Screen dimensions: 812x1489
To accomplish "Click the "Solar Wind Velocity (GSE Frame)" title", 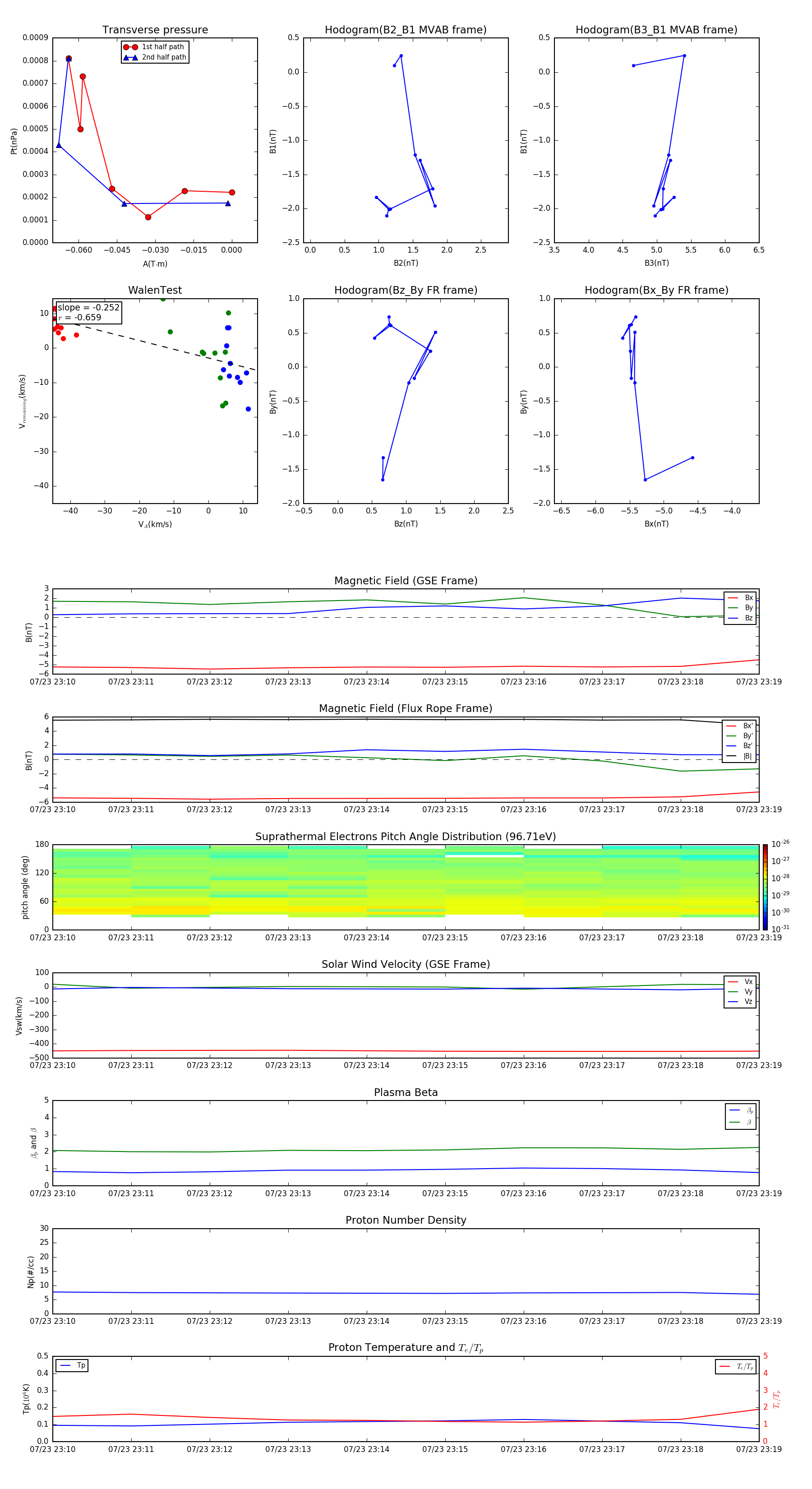I will tap(406, 965).
